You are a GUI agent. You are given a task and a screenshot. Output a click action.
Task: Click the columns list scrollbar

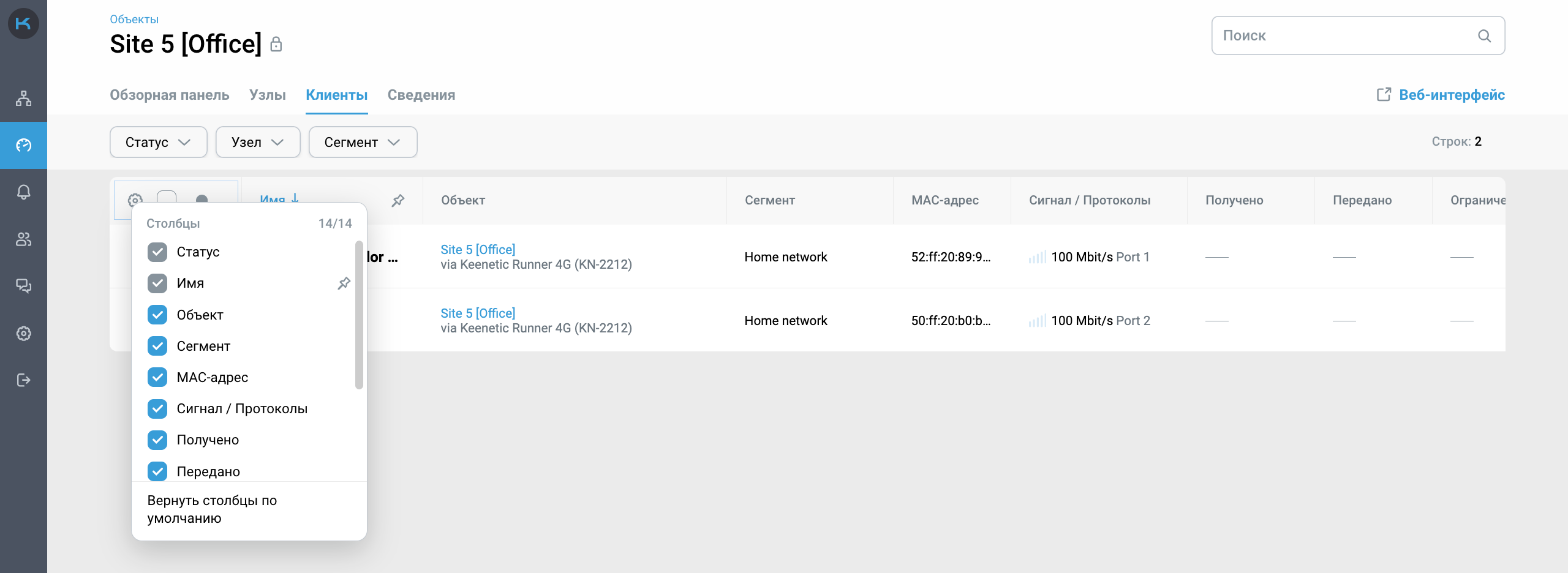[359, 315]
